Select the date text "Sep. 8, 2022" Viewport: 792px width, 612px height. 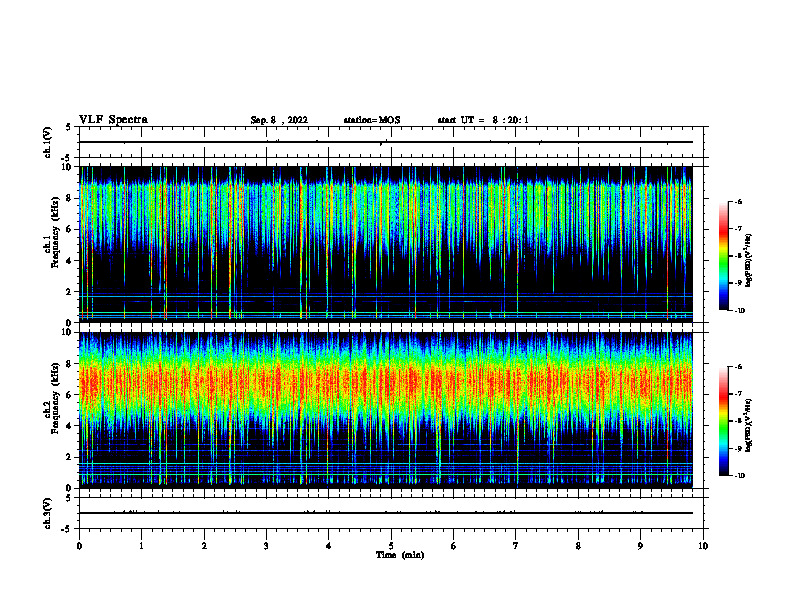[x=279, y=120]
